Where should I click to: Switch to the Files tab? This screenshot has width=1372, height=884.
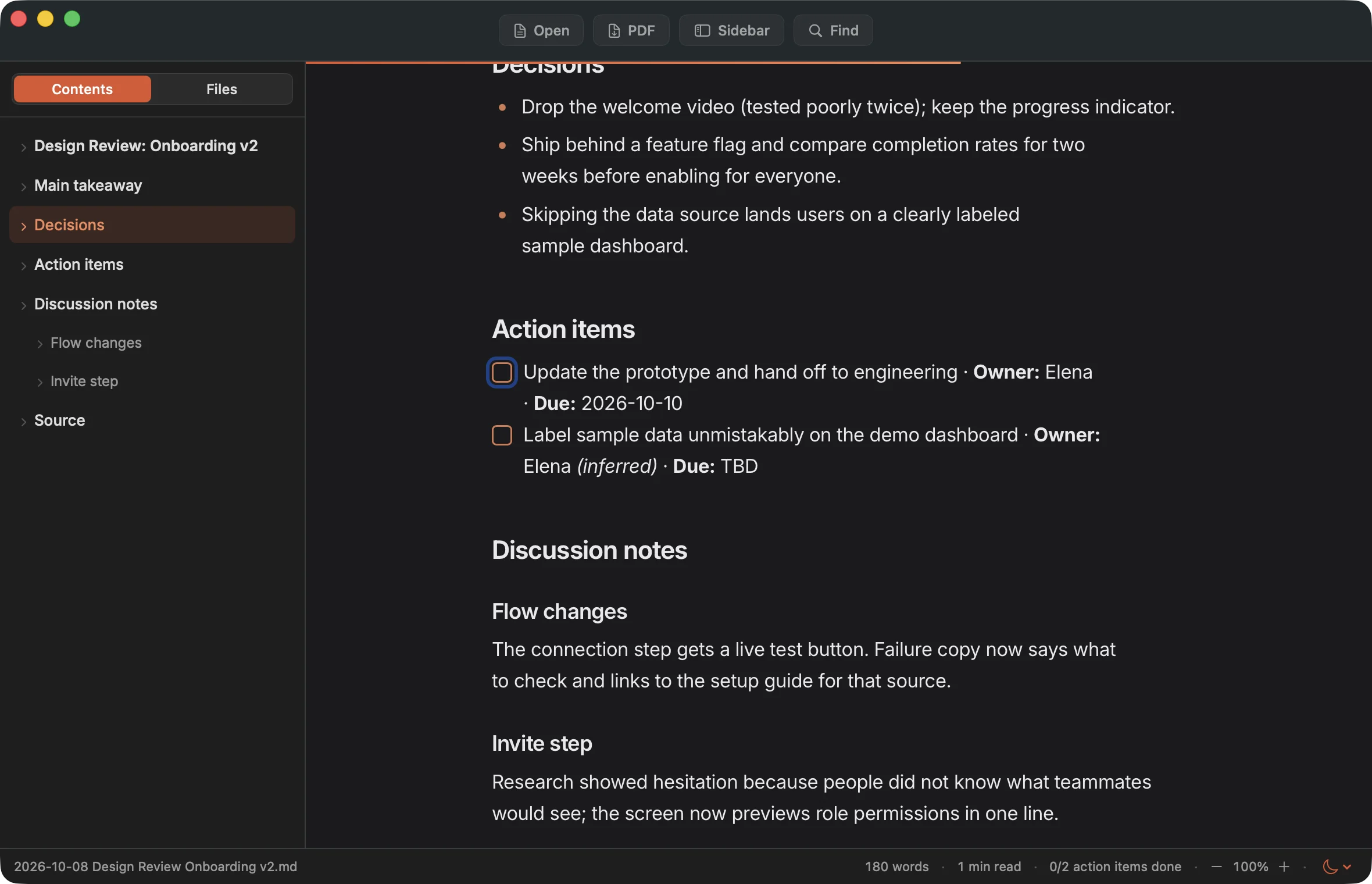click(221, 89)
